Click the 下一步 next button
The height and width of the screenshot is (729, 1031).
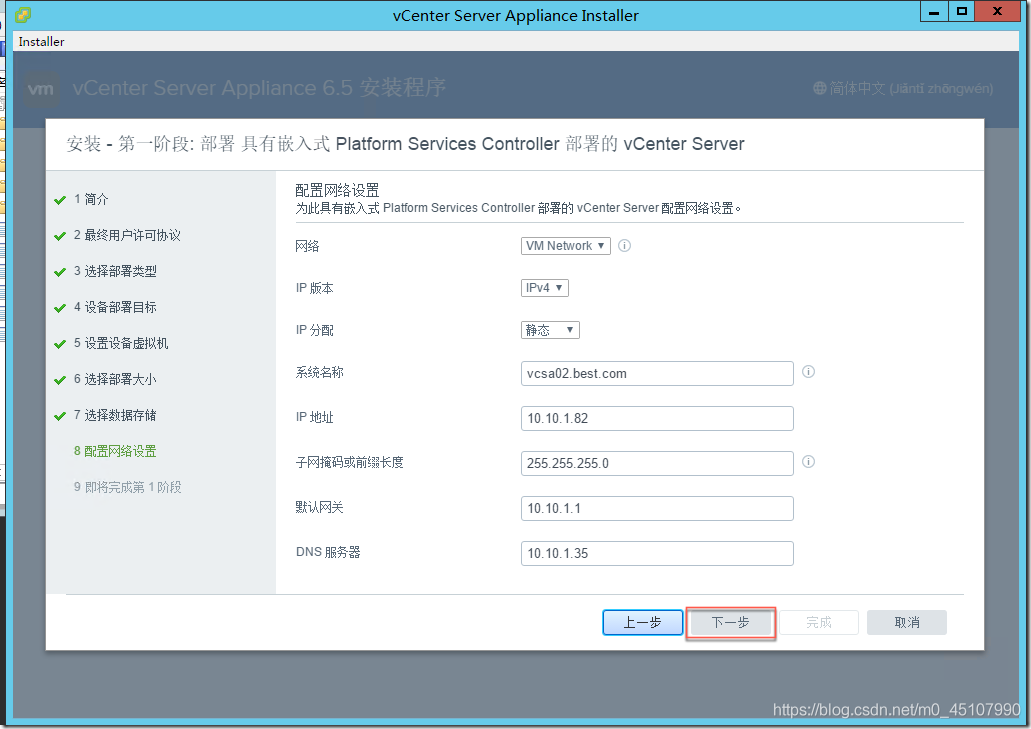pyautogui.click(x=731, y=623)
